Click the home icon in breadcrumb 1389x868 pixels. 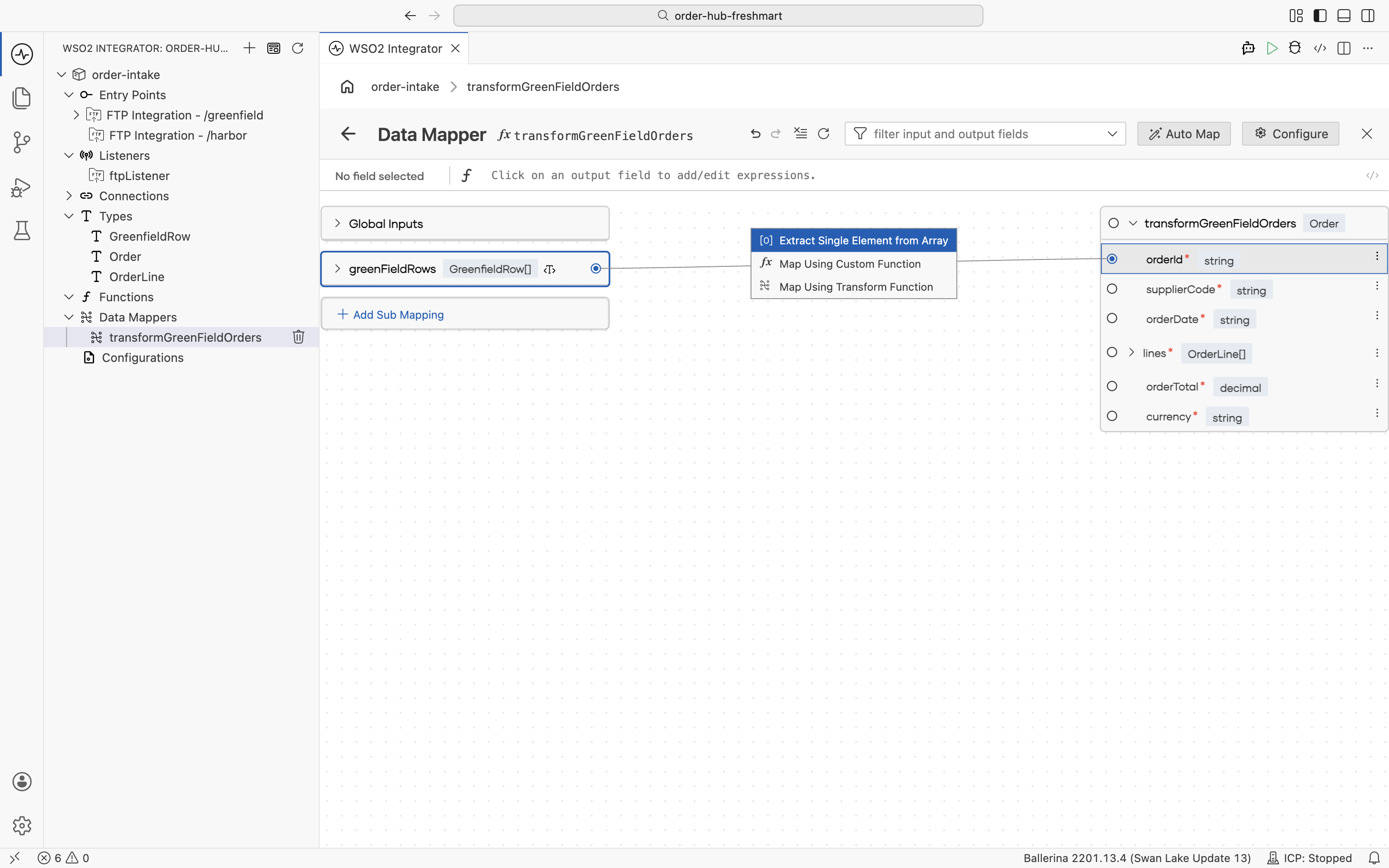coord(347,87)
